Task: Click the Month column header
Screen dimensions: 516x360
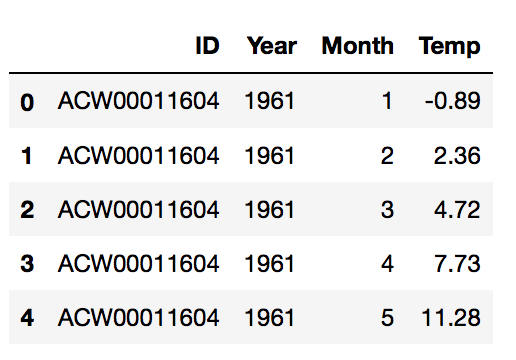Action: click(x=358, y=46)
